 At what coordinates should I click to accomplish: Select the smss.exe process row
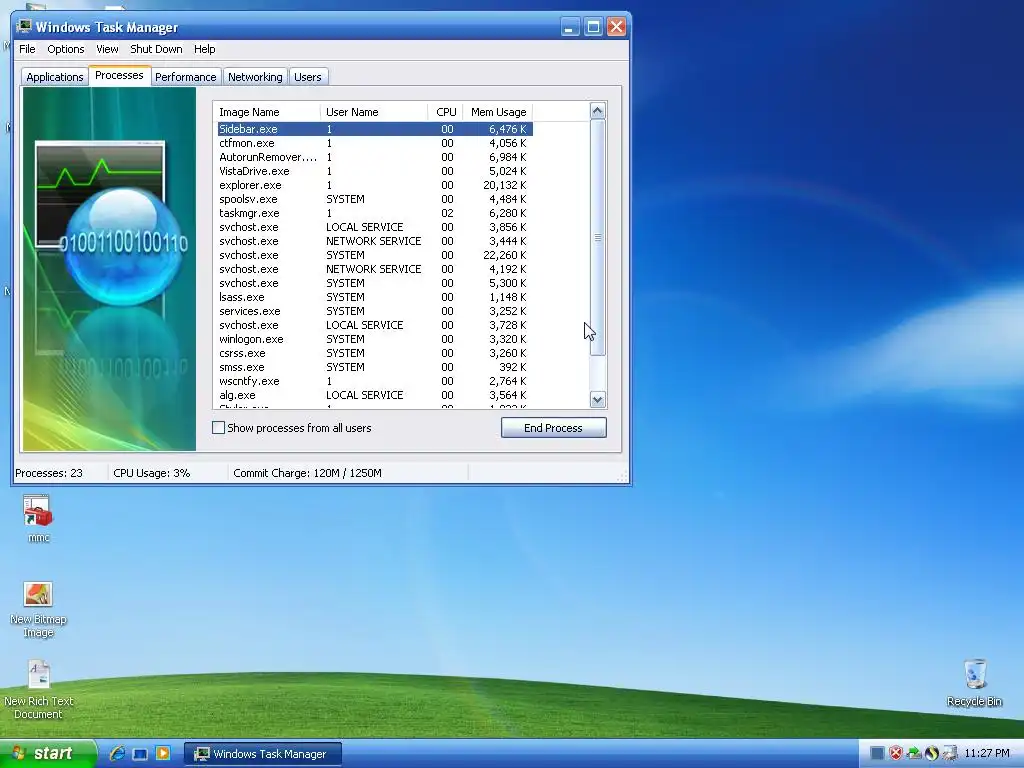point(375,368)
